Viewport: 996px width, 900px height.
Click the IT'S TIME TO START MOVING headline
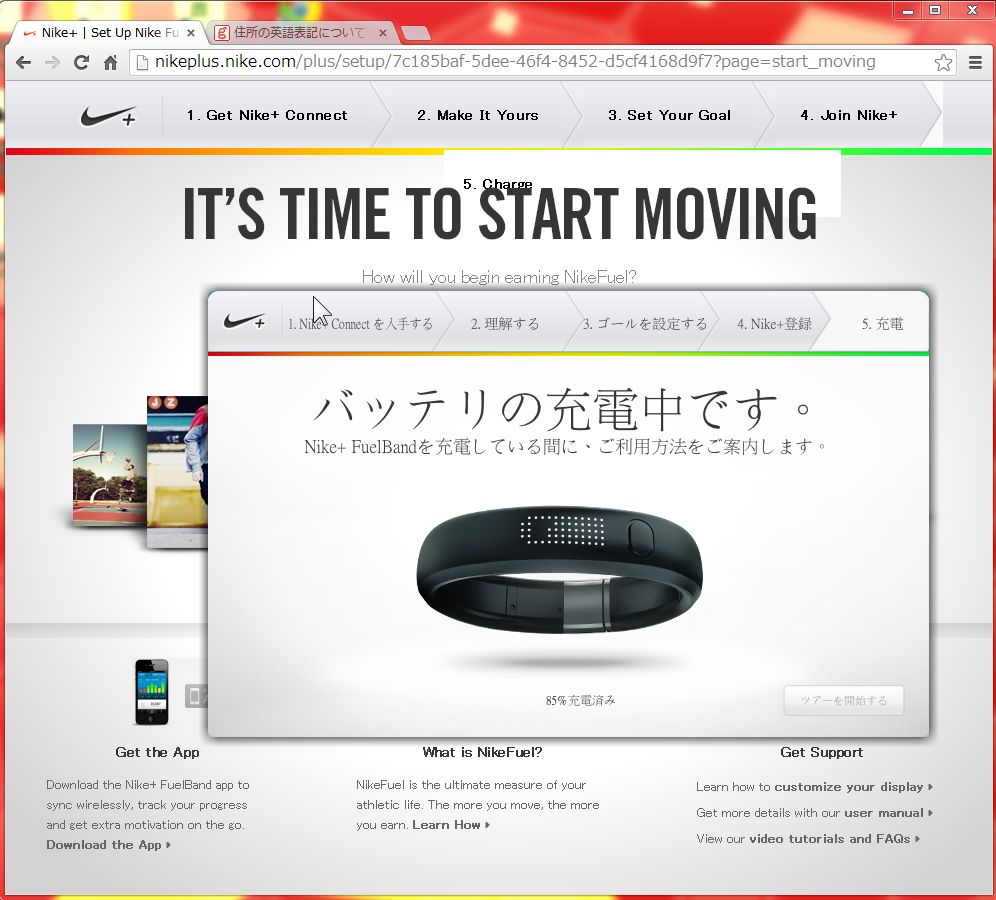[499, 213]
